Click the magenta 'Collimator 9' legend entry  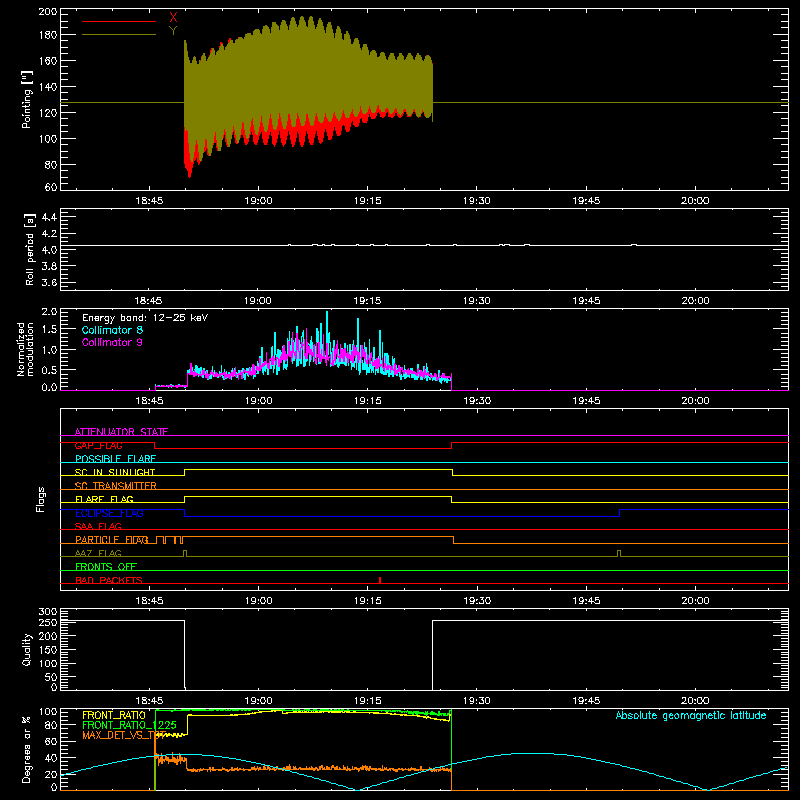point(112,342)
